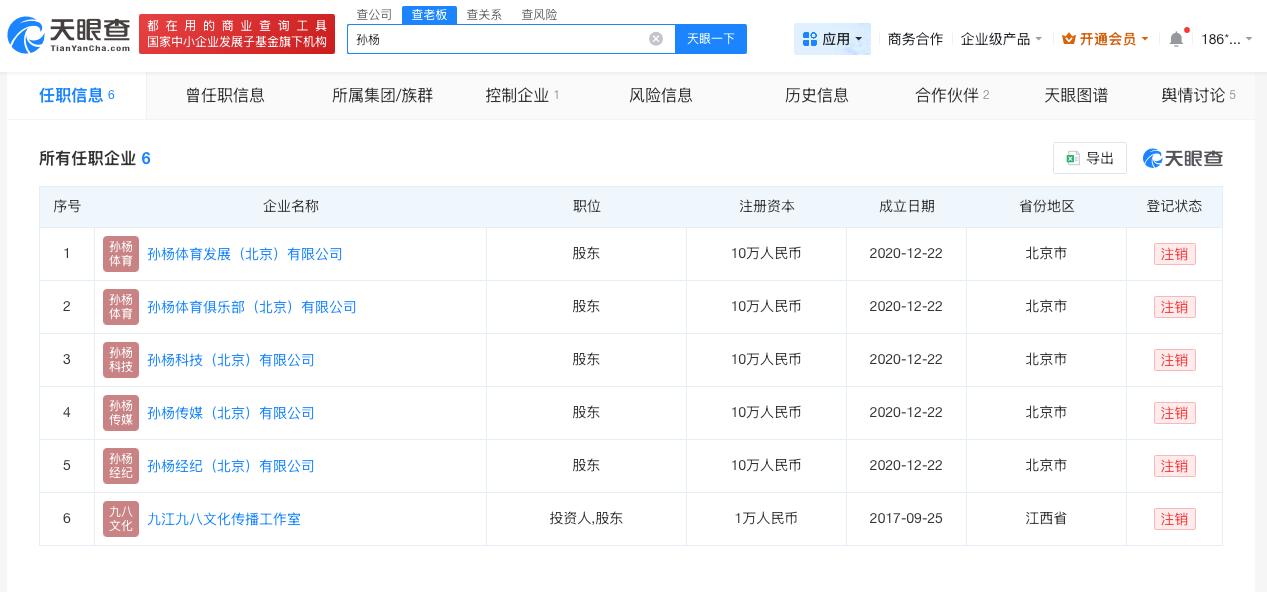Click the 省份地区 column header
Screen dimensions: 1267x592
point(1047,206)
